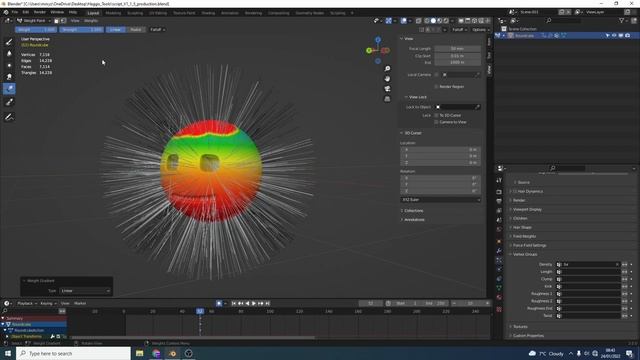Select the Draw brush tool
This screenshot has height=360, width=640.
click(x=9, y=42)
